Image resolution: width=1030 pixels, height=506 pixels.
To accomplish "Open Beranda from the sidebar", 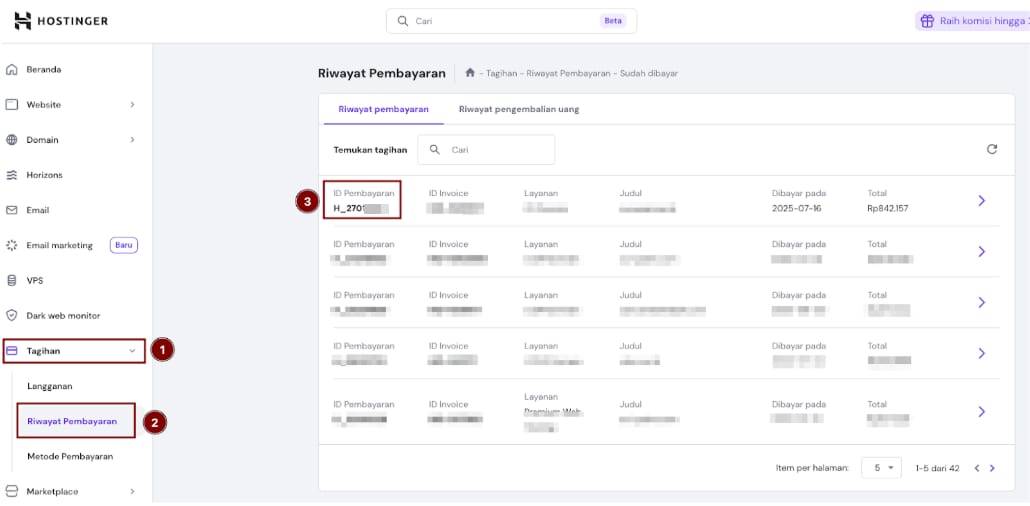I will 43,70.
